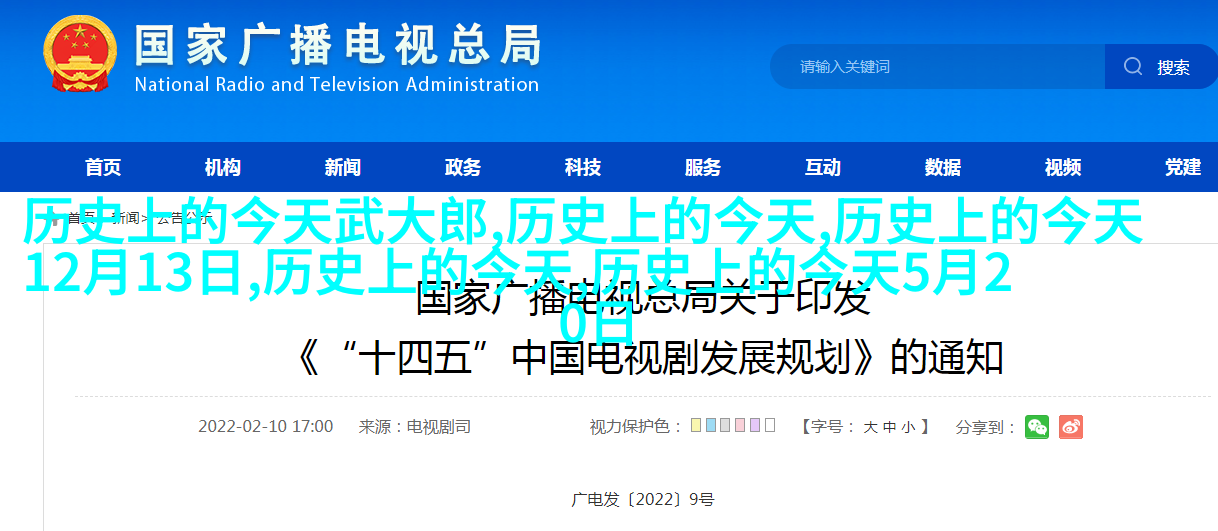Click the 分享到 label
Screen dimensions: 1218x531
tap(986, 427)
